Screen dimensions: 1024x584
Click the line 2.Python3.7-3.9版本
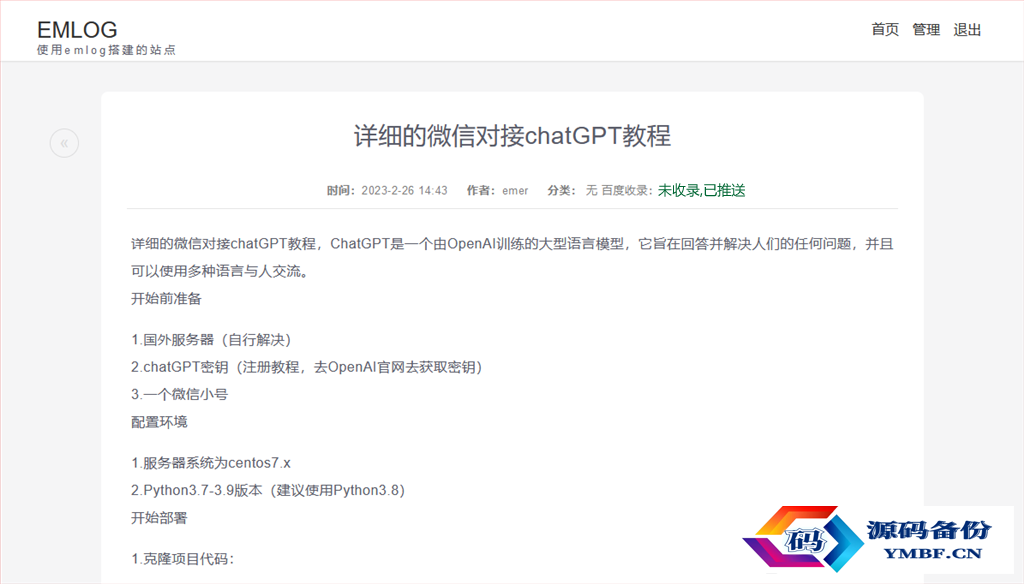[268, 491]
